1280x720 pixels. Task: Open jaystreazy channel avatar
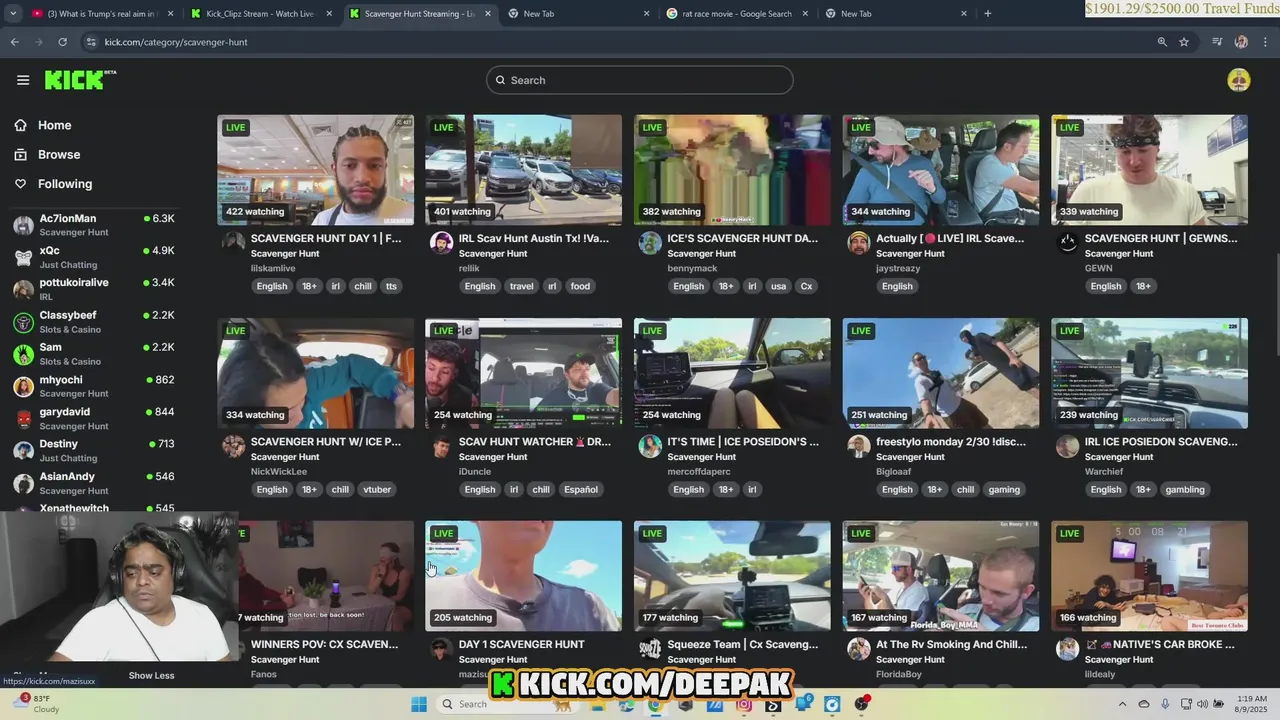click(x=858, y=242)
